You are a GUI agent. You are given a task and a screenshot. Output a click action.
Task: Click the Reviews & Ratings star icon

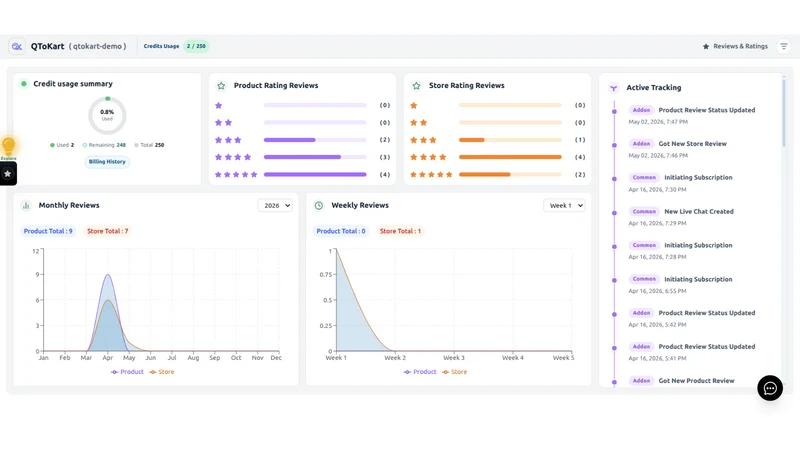706,46
